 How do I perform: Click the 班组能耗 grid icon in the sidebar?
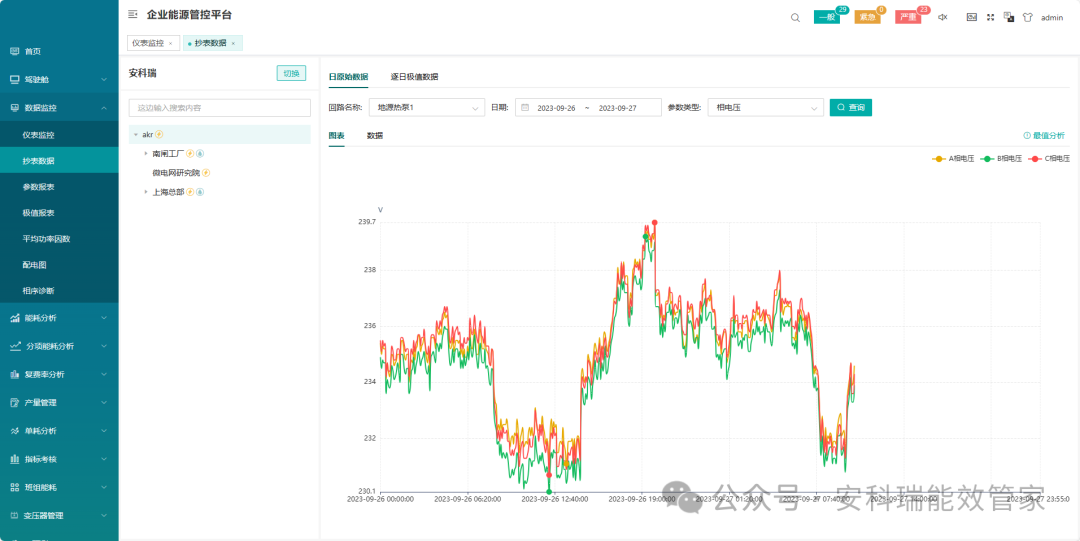click(14, 487)
